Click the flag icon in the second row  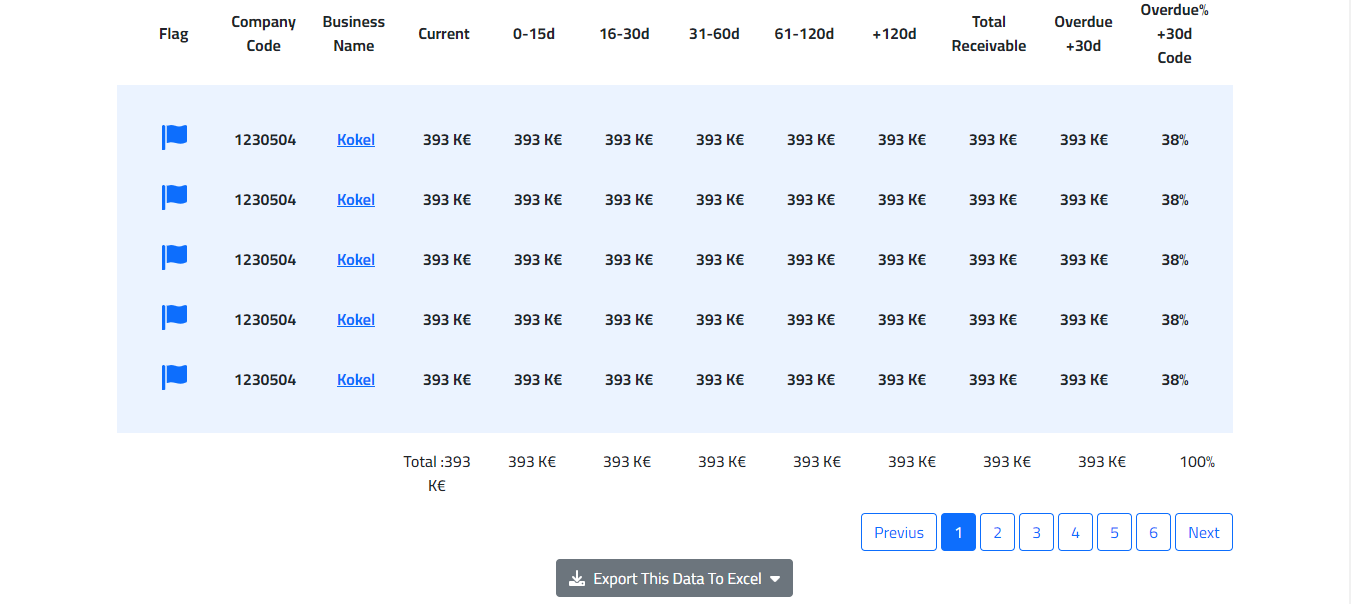coord(174,197)
